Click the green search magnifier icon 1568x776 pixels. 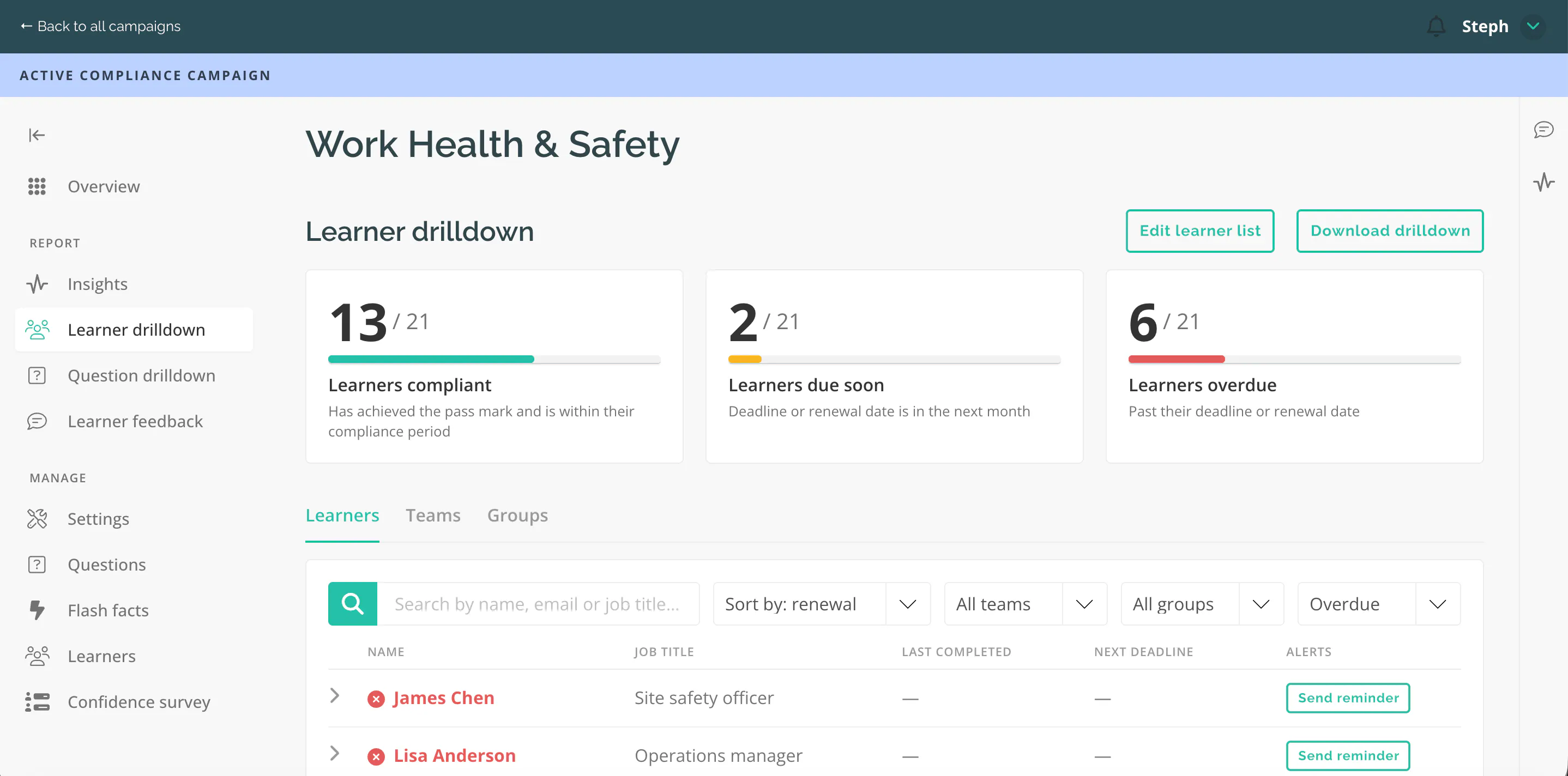point(352,604)
